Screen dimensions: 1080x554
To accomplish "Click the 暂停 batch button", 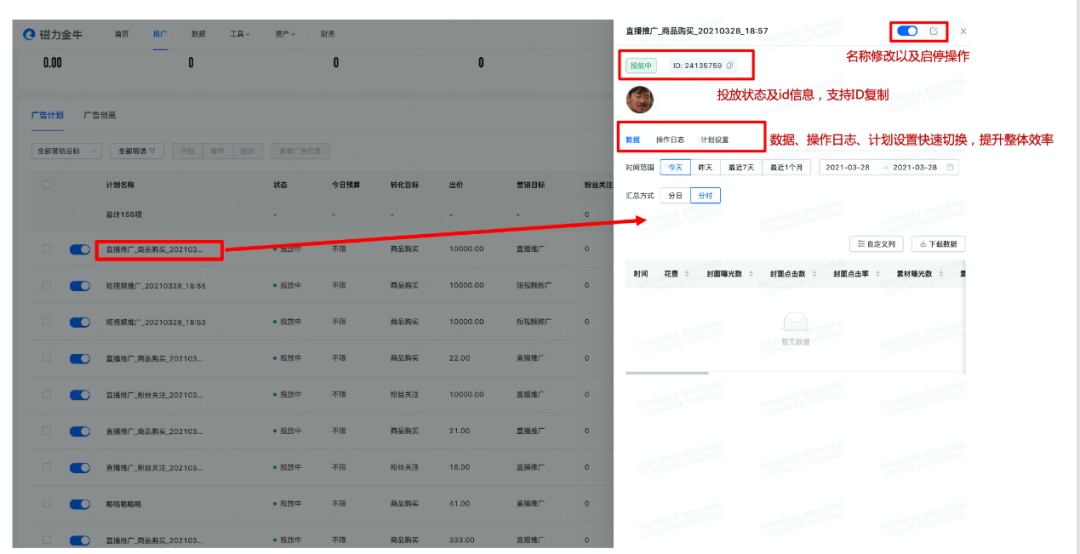I will coord(217,151).
